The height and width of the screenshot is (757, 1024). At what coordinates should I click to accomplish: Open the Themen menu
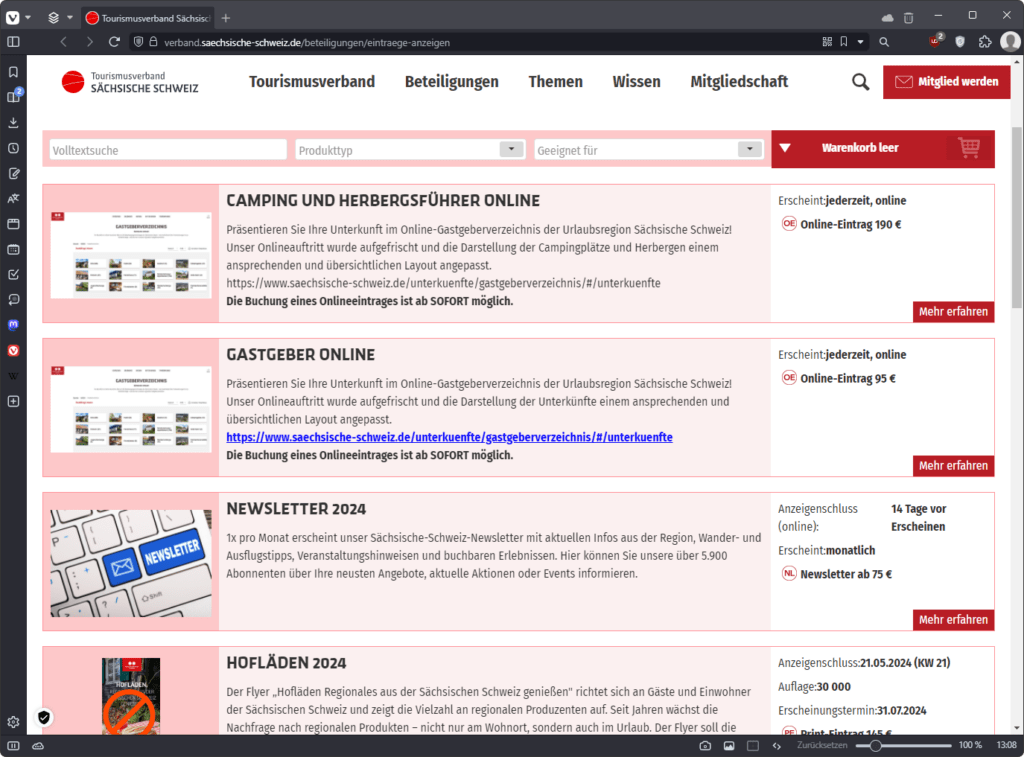[555, 82]
